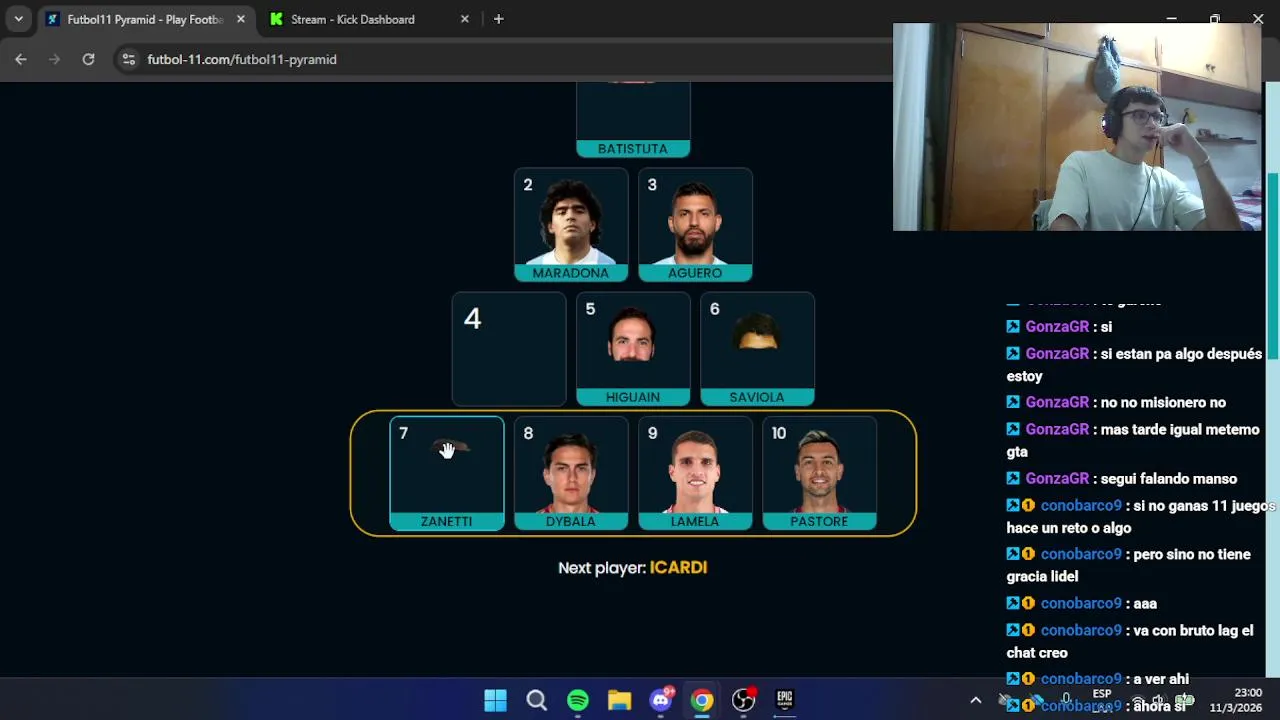Select slot 10 Pastore card
This screenshot has height=720, width=1280.
pos(819,473)
